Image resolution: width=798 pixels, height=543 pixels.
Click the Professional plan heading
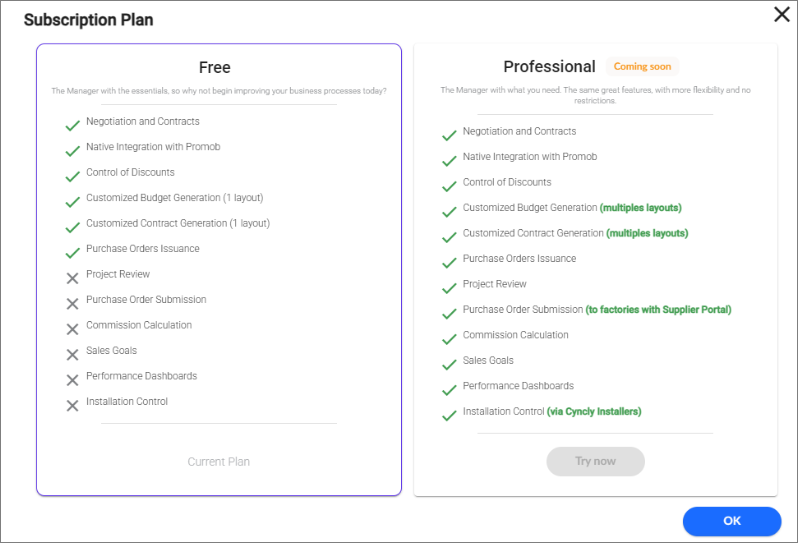point(549,67)
